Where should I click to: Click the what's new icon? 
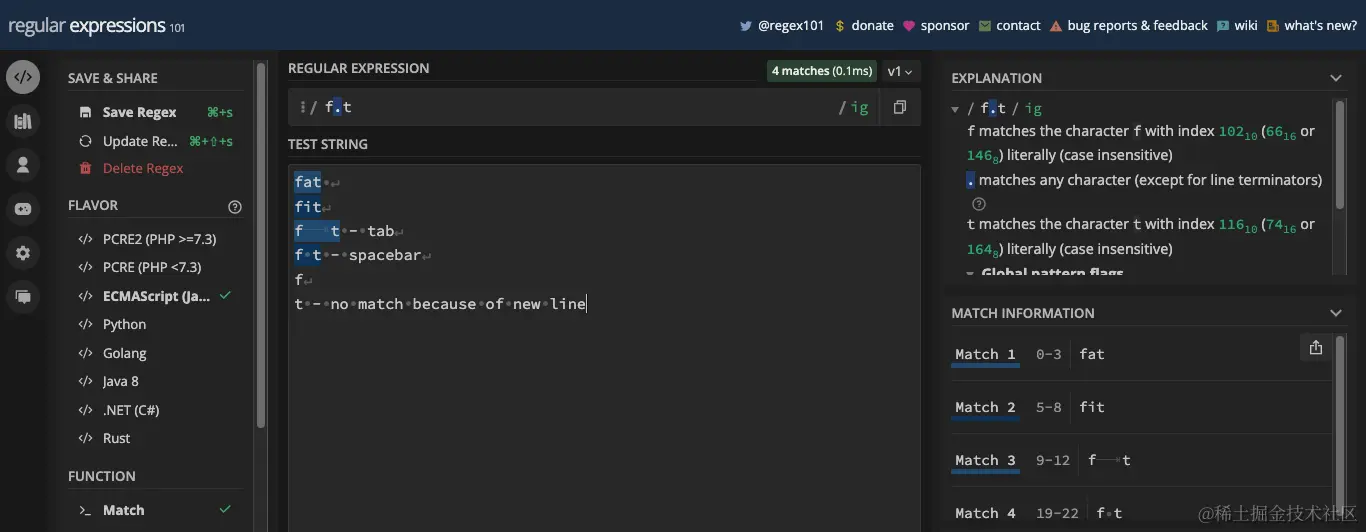click(1273, 26)
